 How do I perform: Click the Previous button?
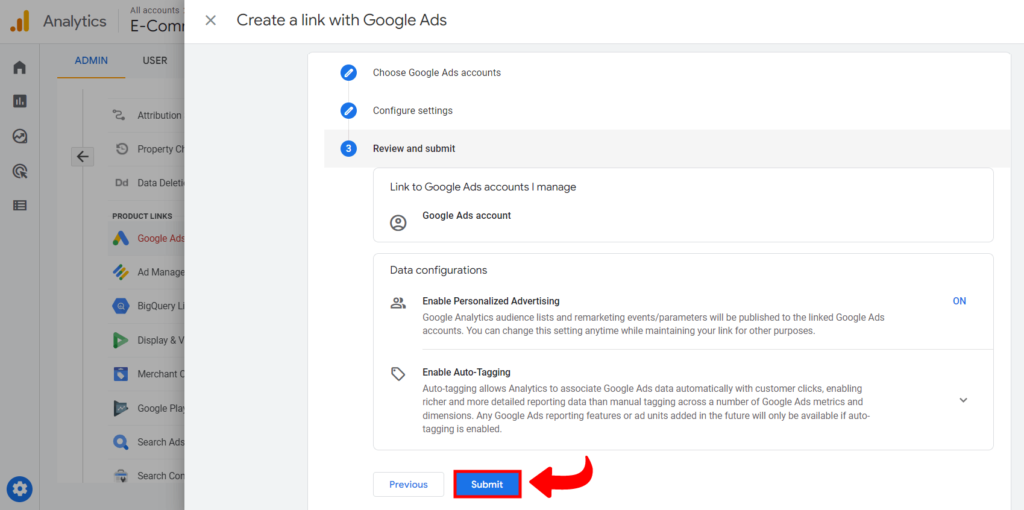(408, 485)
